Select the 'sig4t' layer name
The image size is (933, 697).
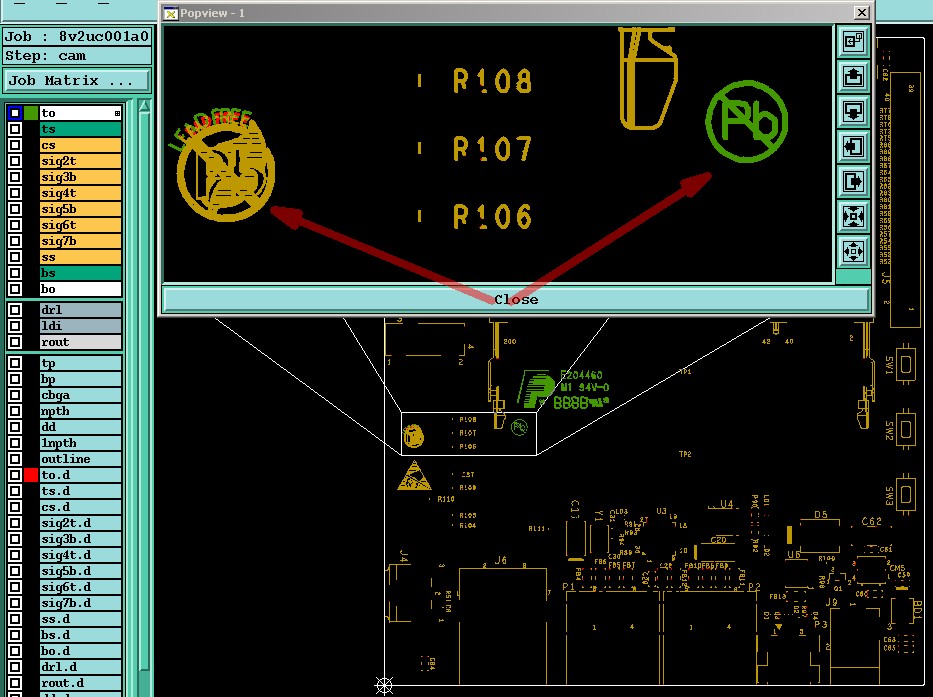pos(80,193)
